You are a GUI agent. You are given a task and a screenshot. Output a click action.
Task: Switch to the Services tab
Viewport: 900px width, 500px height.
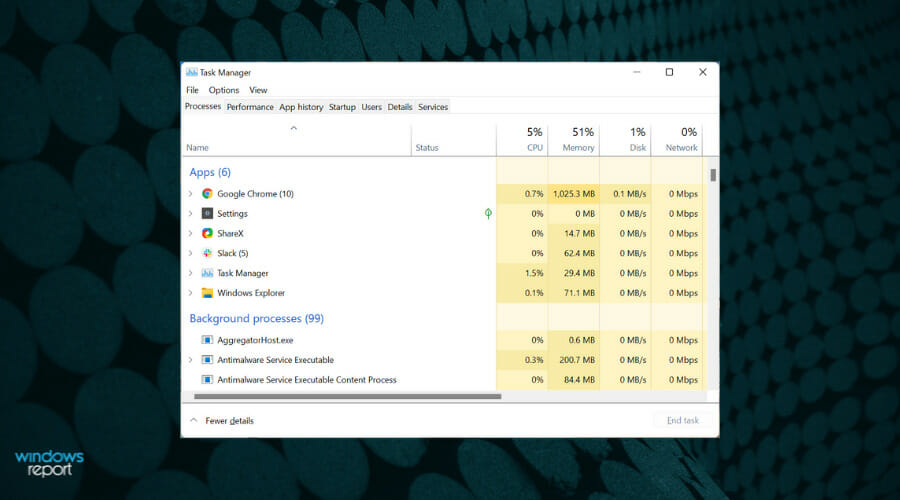(433, 107)
